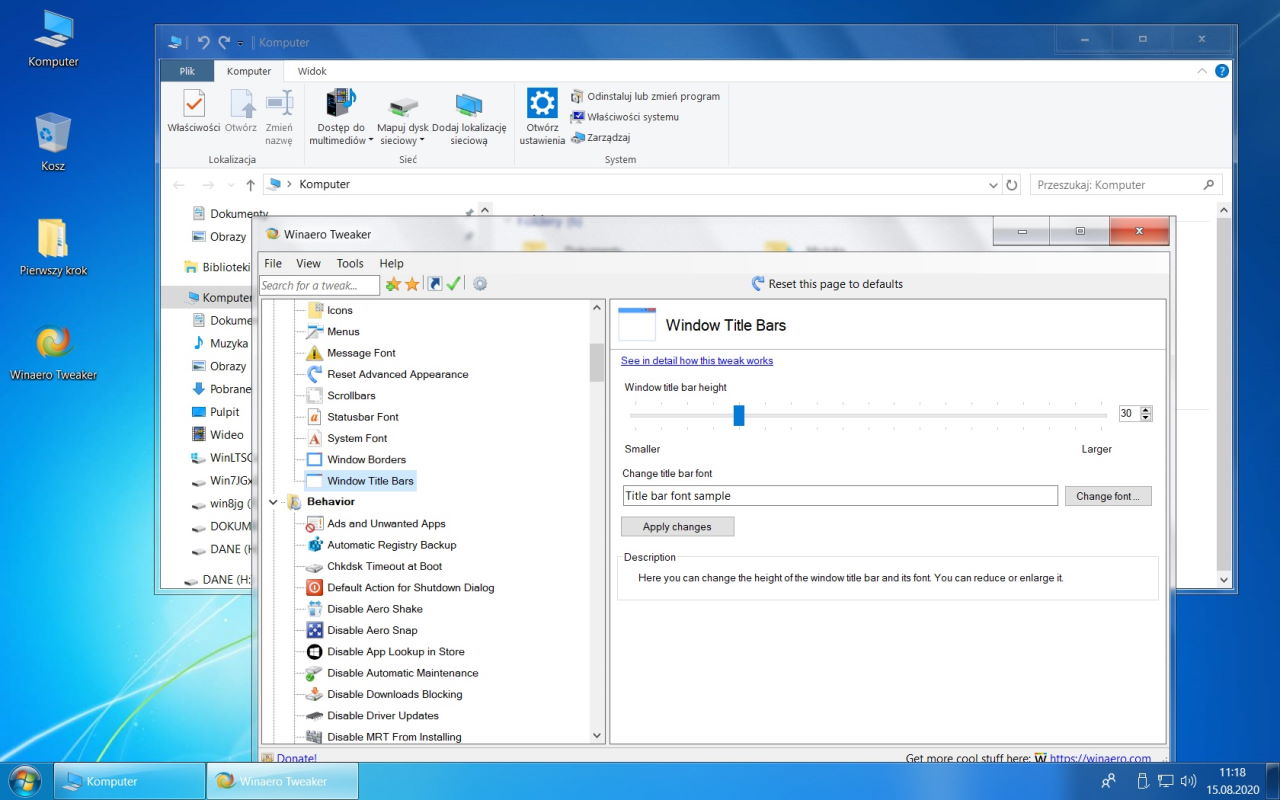The width and height of the screenshot is (1280, 800).
Task: Select Muzyka in Explorer navigation pane
Action: click(228, 343)
